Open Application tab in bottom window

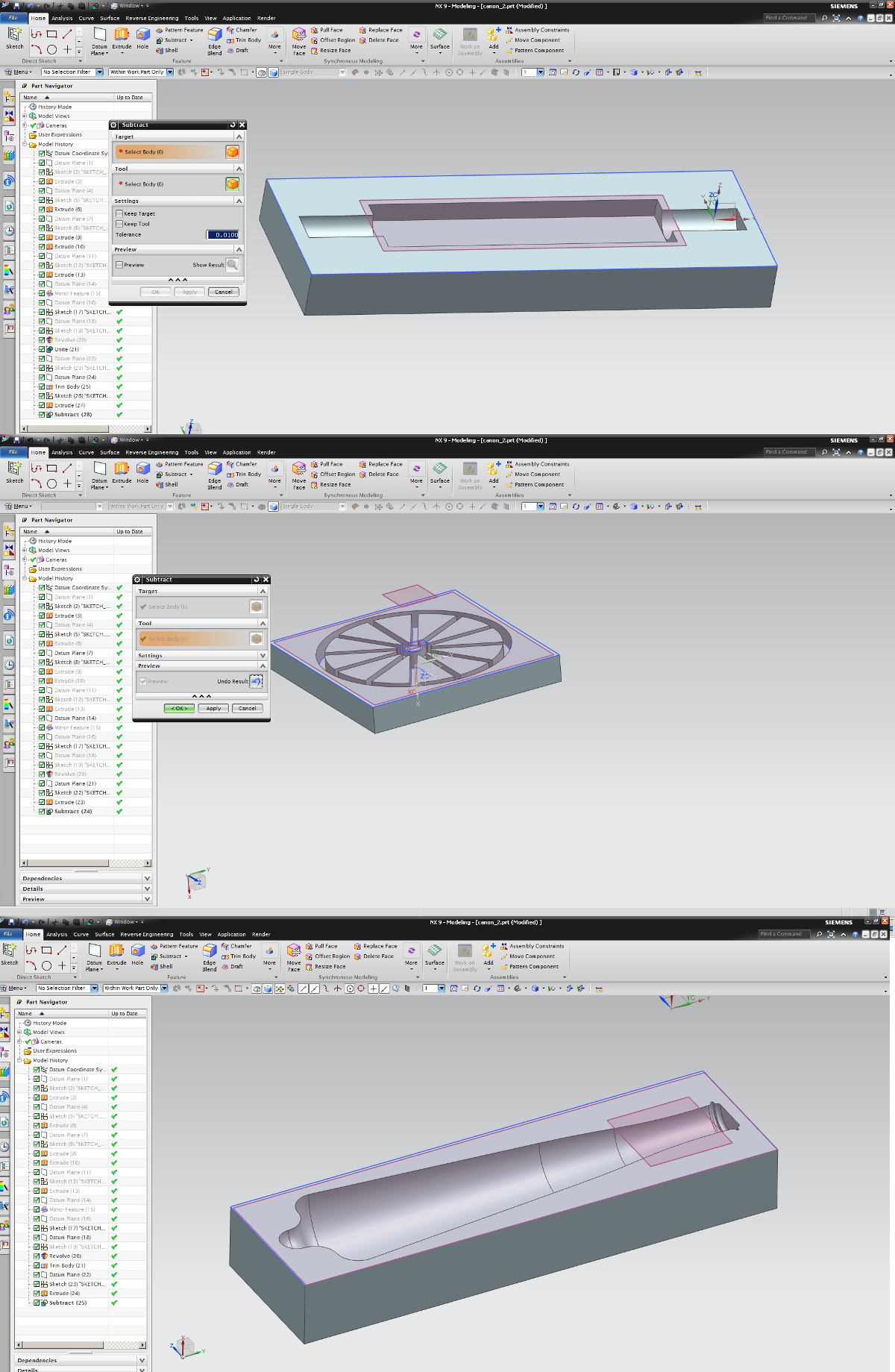(231, 934)
